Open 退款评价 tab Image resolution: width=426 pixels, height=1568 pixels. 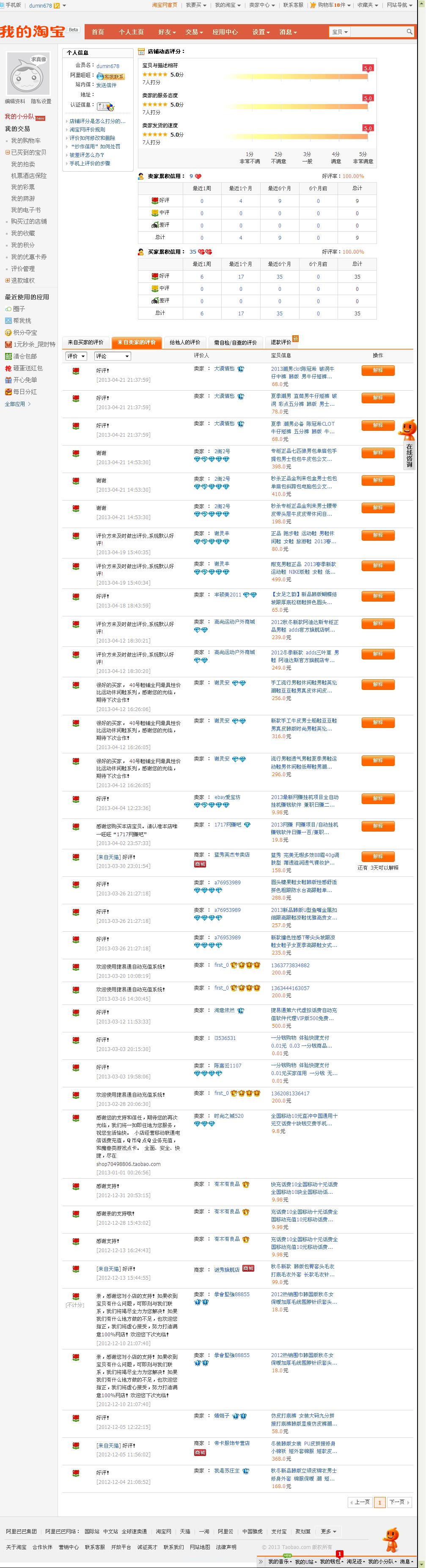(281, 342)
